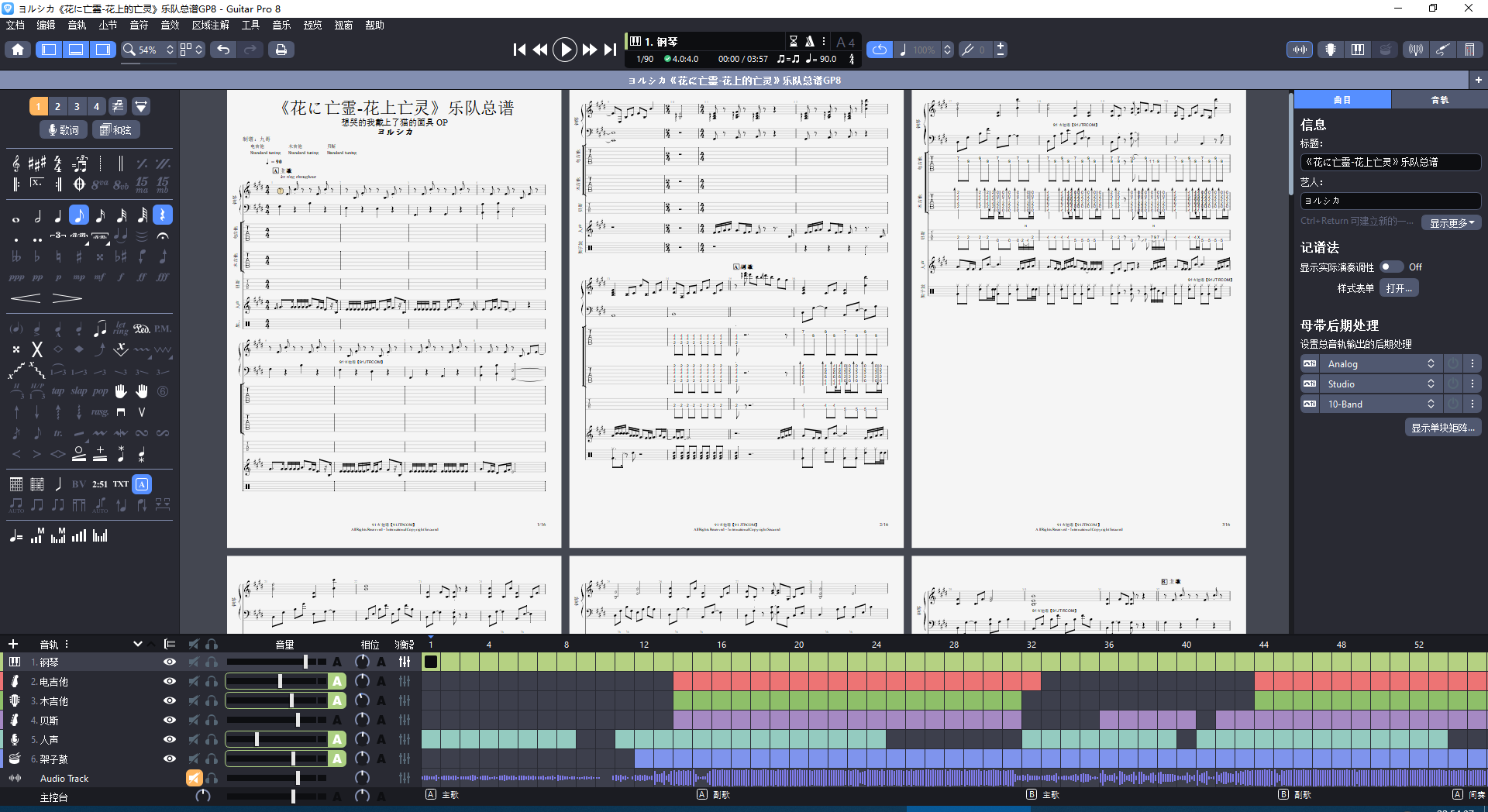Open the 工具 menu
The height and width of the screenshot is (812, 1488).
250,25
